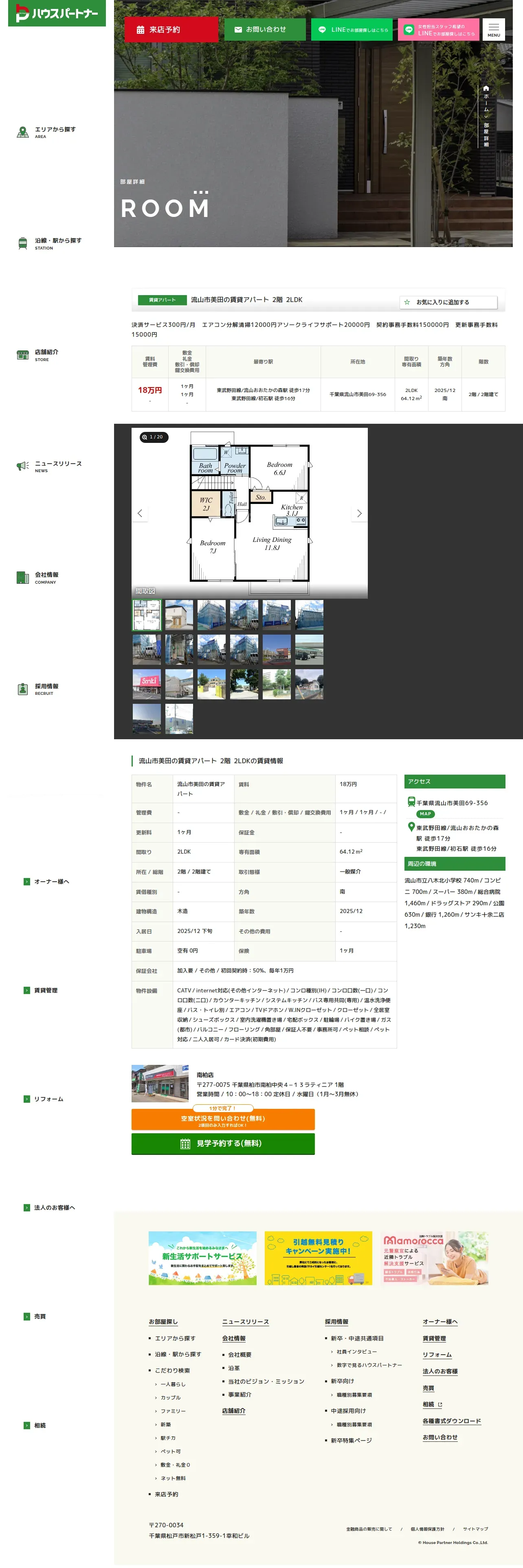Click the 賃貸アパート green tag
Screen dimensions: 523x1568
click(162, 300)
